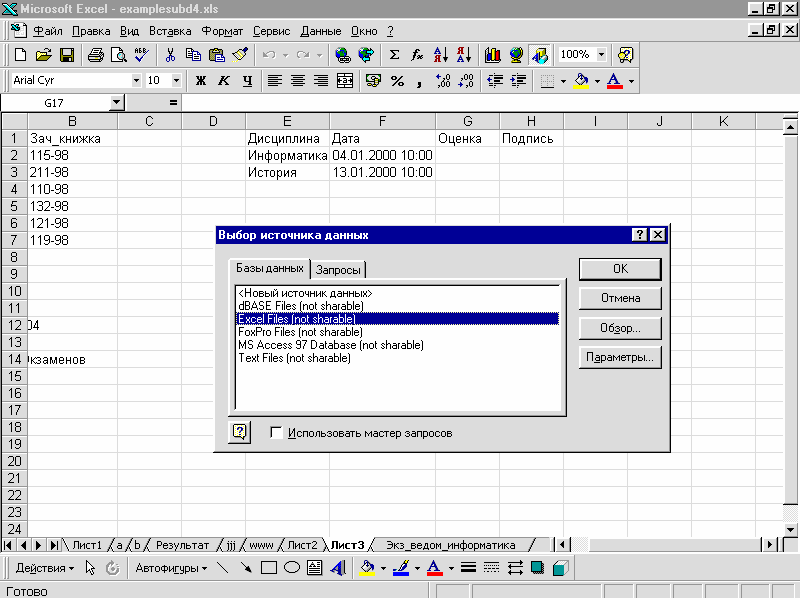Open the Экз_ведом_информатика sheet tab
This screenshot has width=800, height=600.
coord(451,545)
